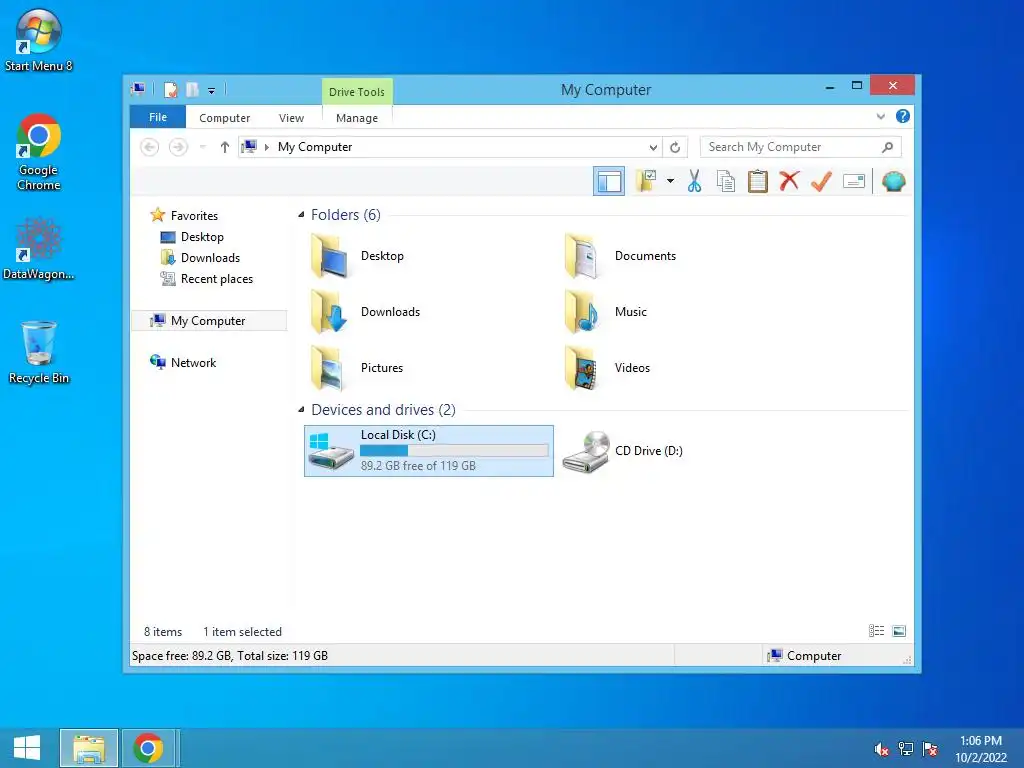Select Desktop under Favorites
The image size is (1024, 768).
(202, 236)
